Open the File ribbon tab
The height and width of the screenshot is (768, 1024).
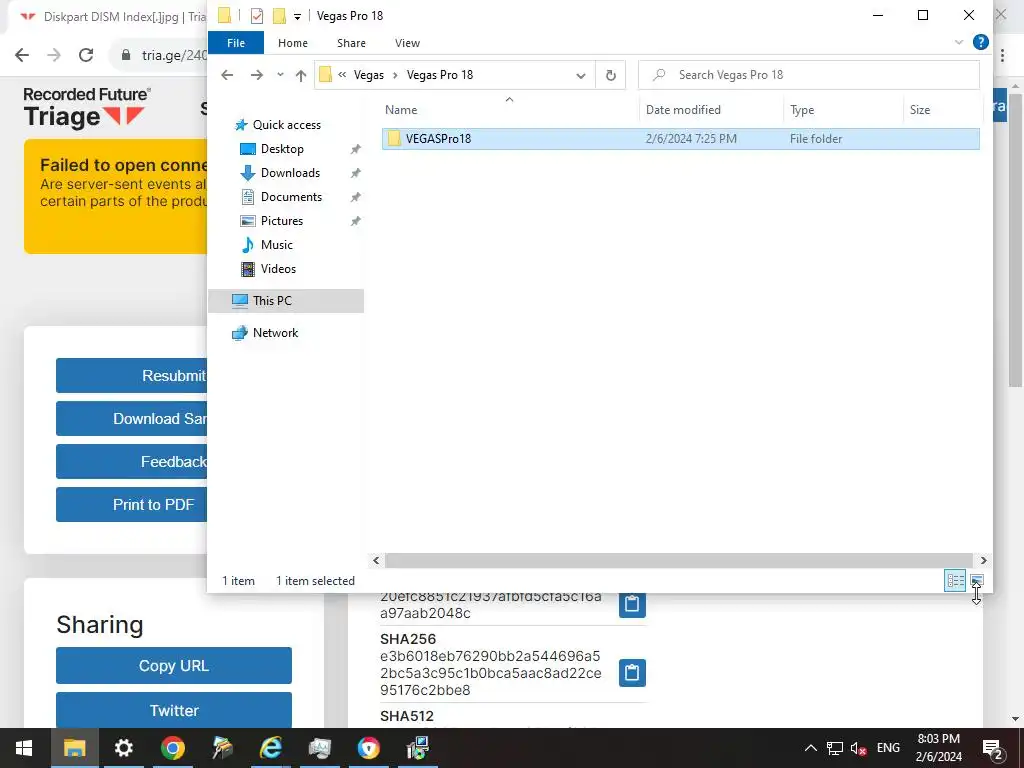236,43
